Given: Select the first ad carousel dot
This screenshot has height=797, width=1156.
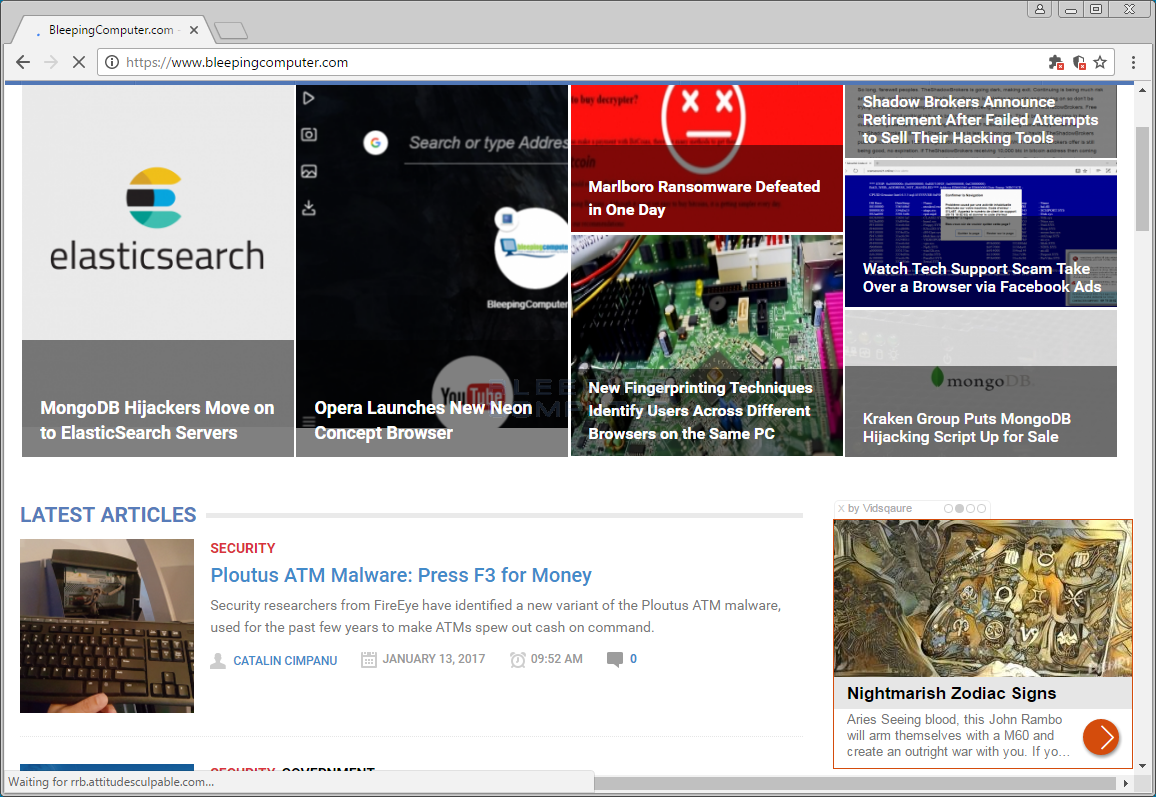Looking at the screenshot, I should [949, 508].
